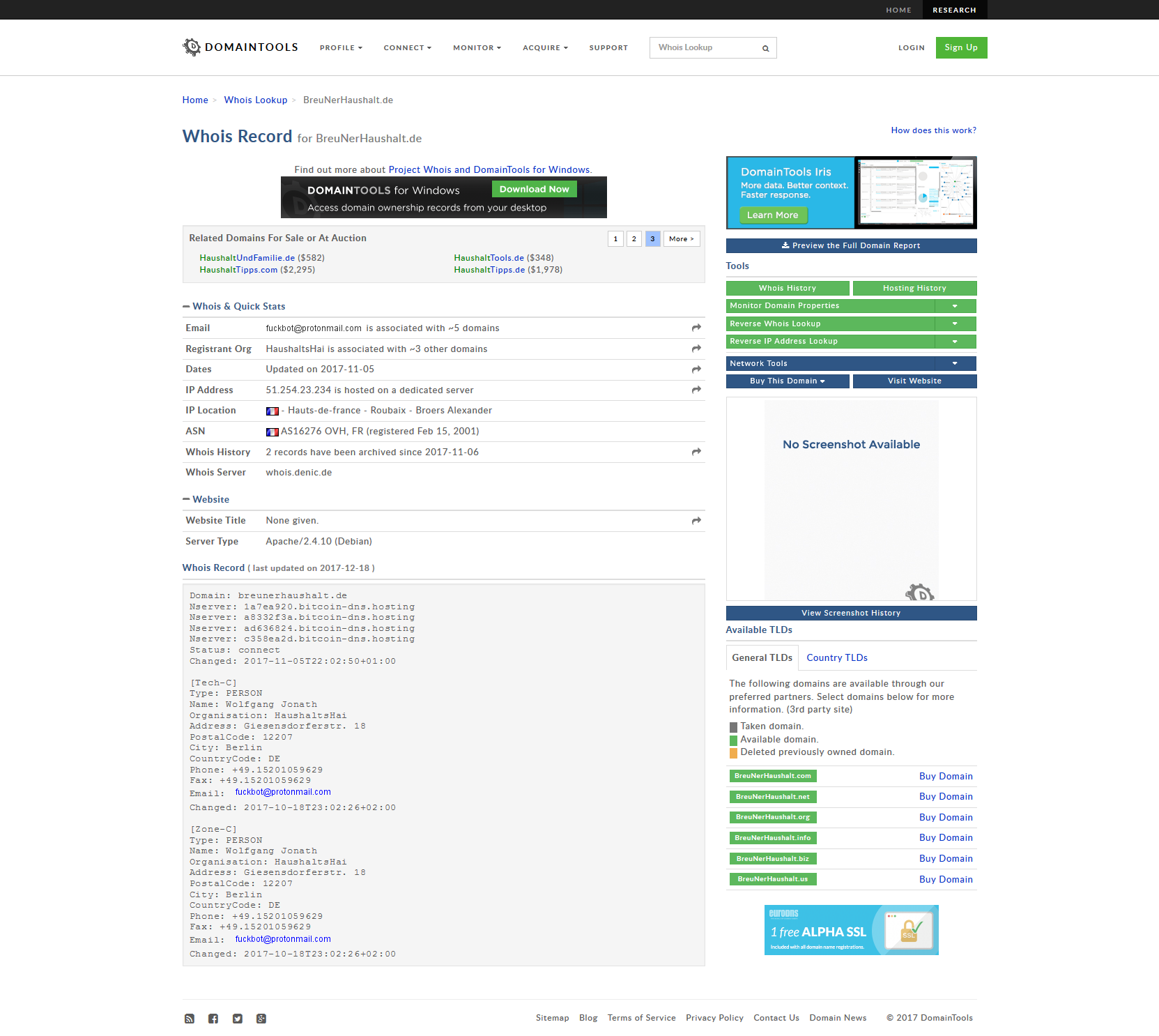This screenshot has height=1036, width=1159.
Task: Click the Project Whois and DomainTools link
Action: click(489, 169)
